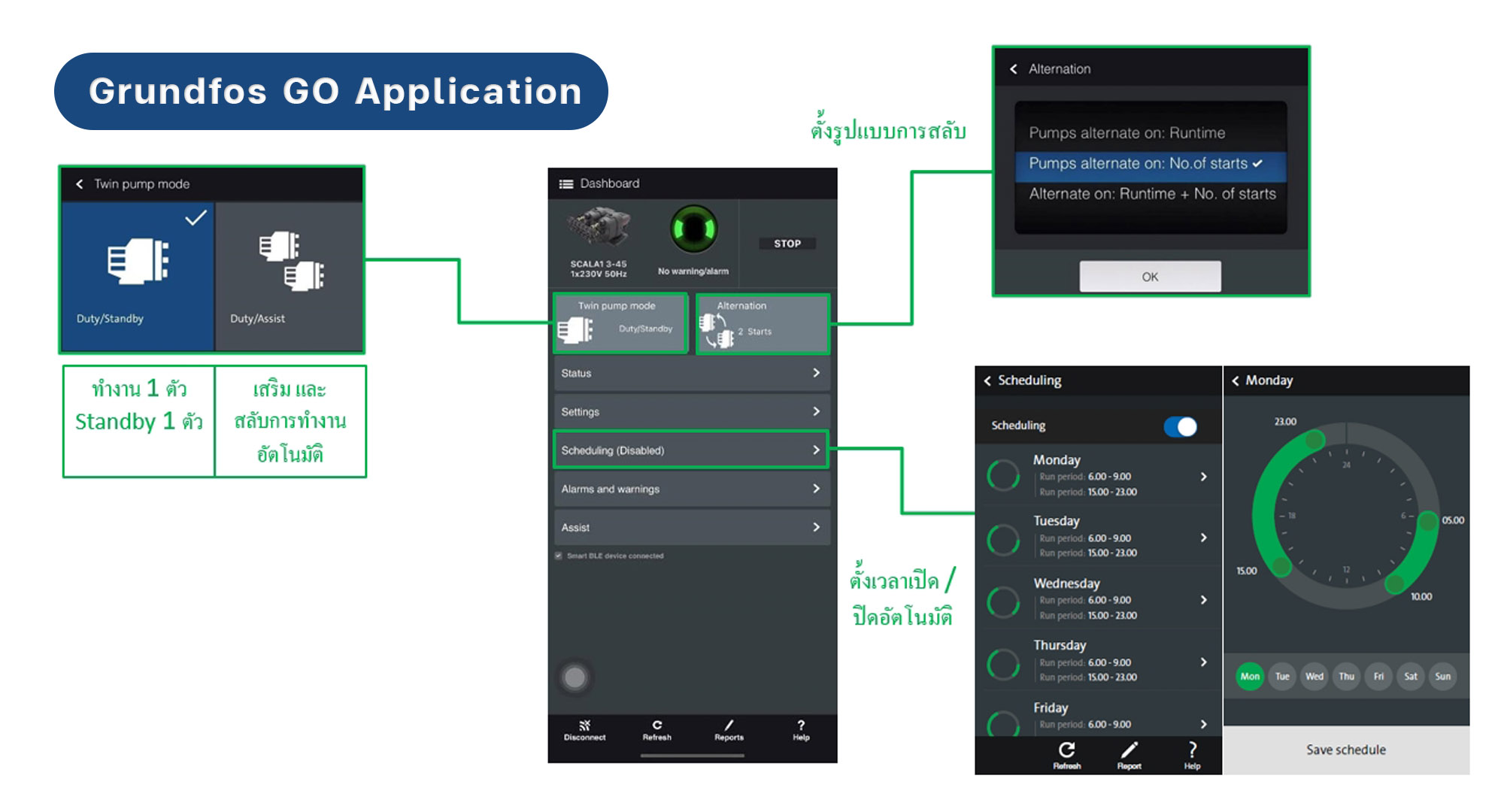Select the Tue day chip
1504x812 pixels.
pos(1282,677)
